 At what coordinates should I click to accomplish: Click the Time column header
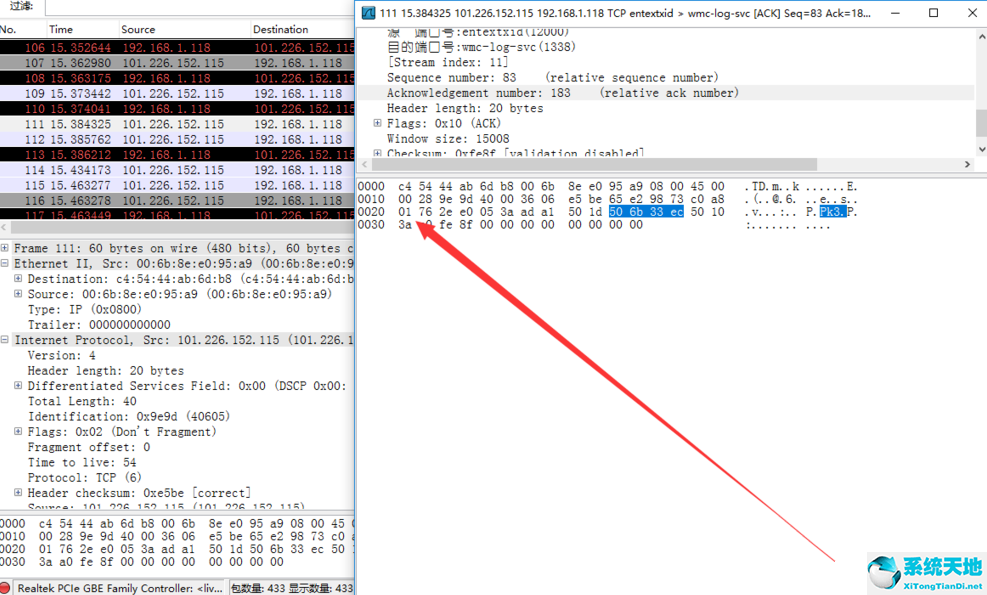pyautogui.click(x=62, y=29)
